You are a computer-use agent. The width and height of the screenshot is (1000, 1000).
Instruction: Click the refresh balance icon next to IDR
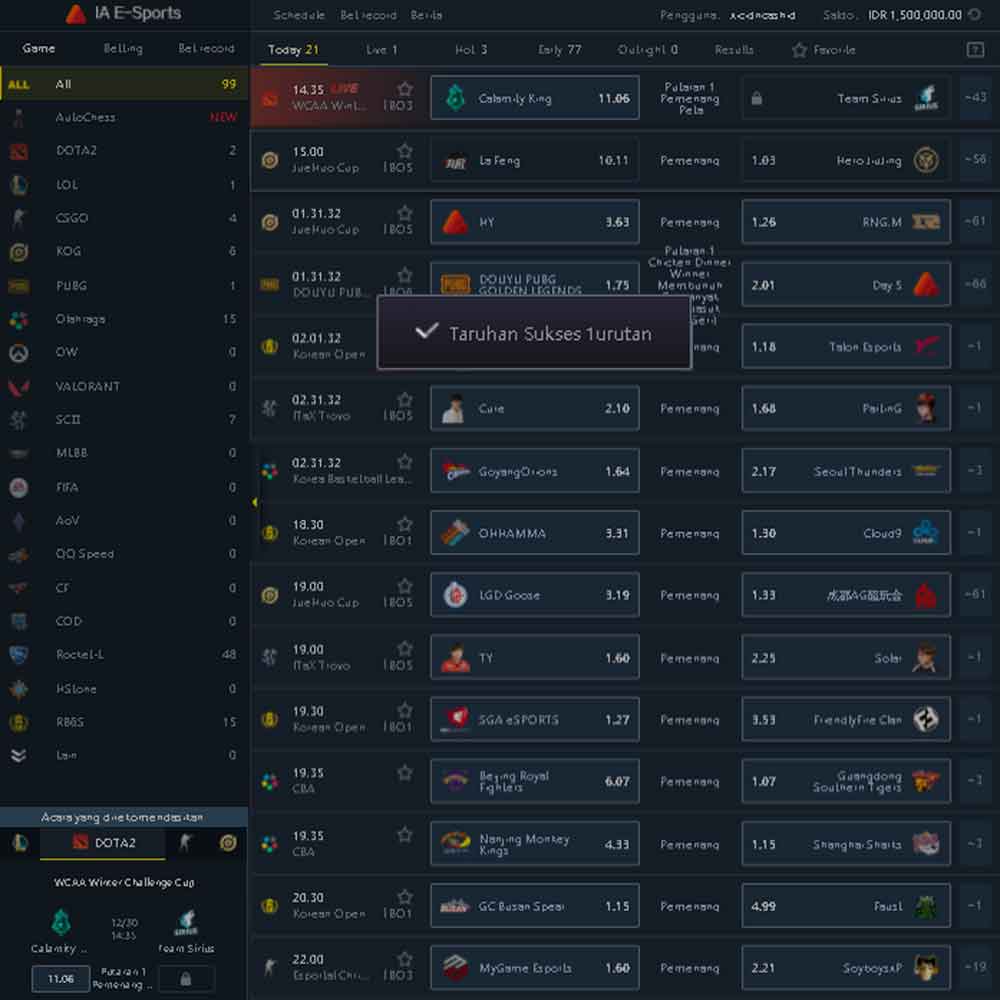[975, 15]
